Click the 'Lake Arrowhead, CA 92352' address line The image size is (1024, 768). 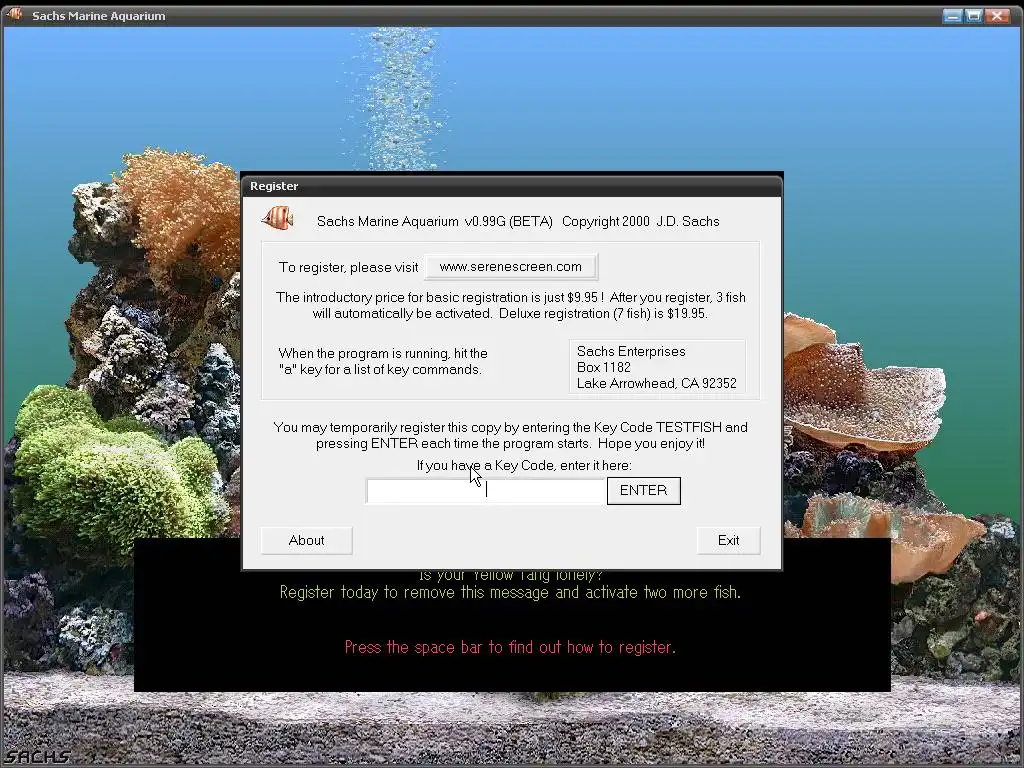coord(656,383)
